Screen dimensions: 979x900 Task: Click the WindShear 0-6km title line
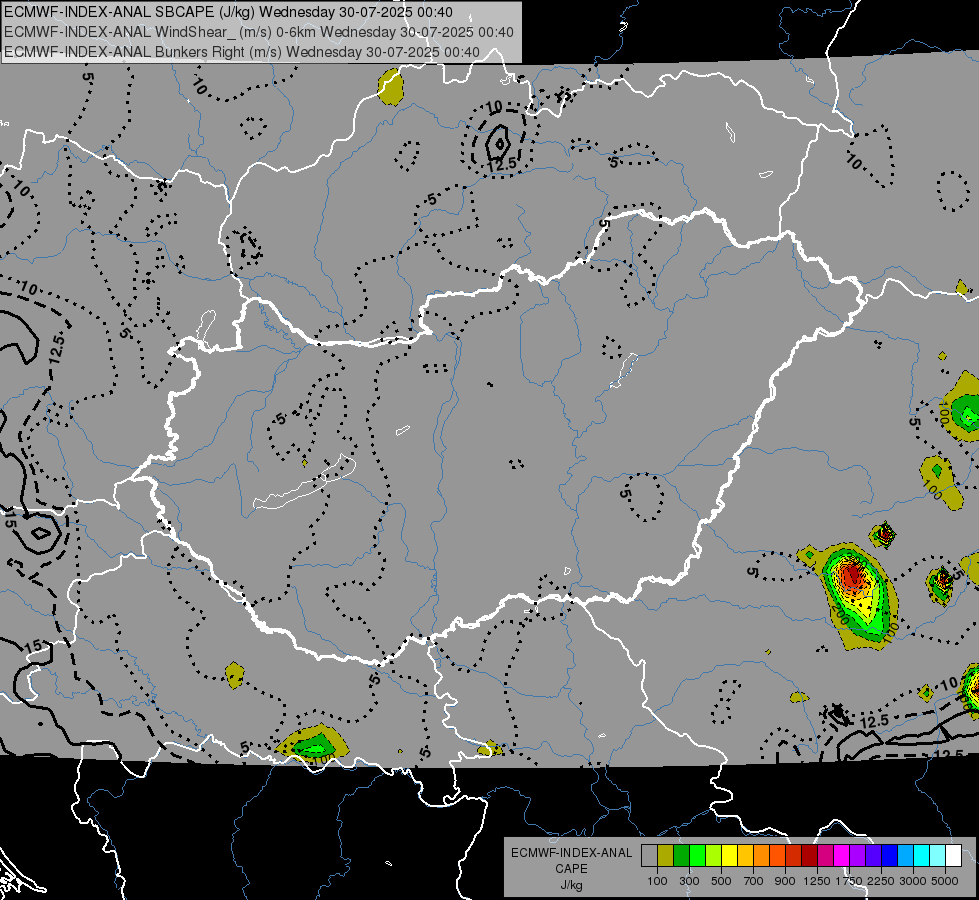pyautogui.click(x=259, y=32)
